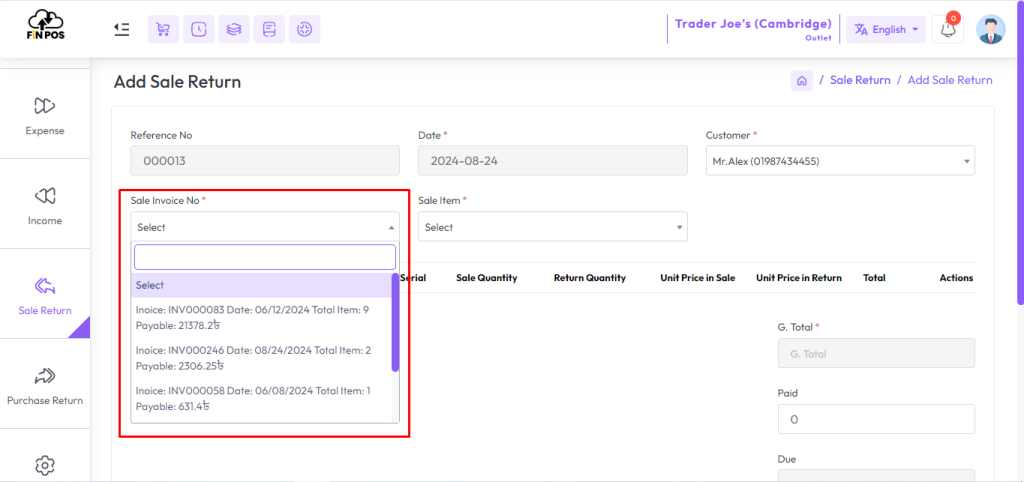Follow the Sale Return breadcrumb link

[x=859, y=80]
